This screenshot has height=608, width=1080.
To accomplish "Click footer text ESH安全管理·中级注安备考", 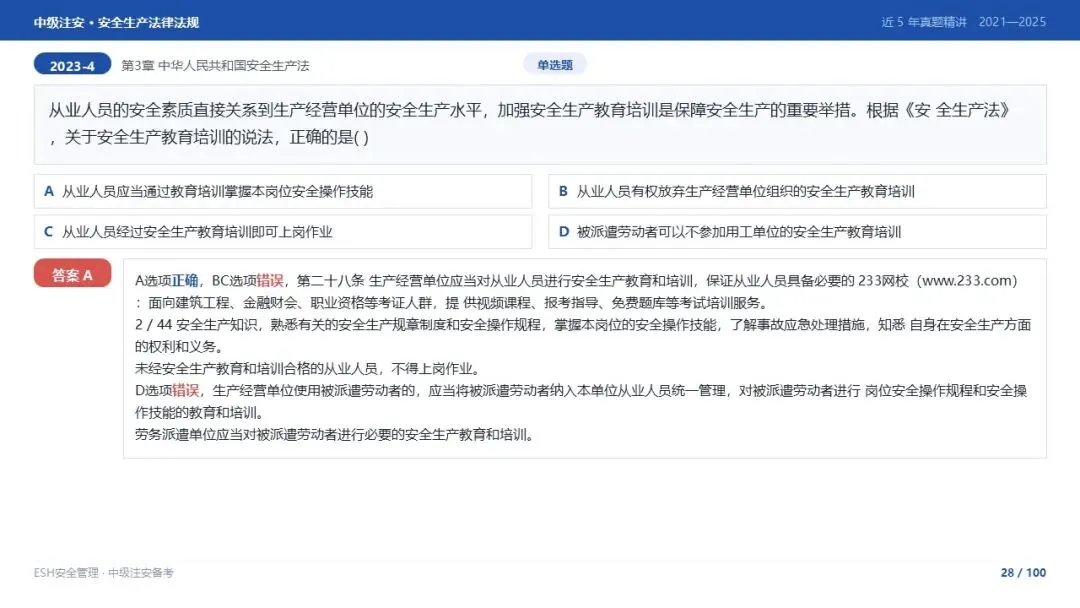I will (104, 572).
